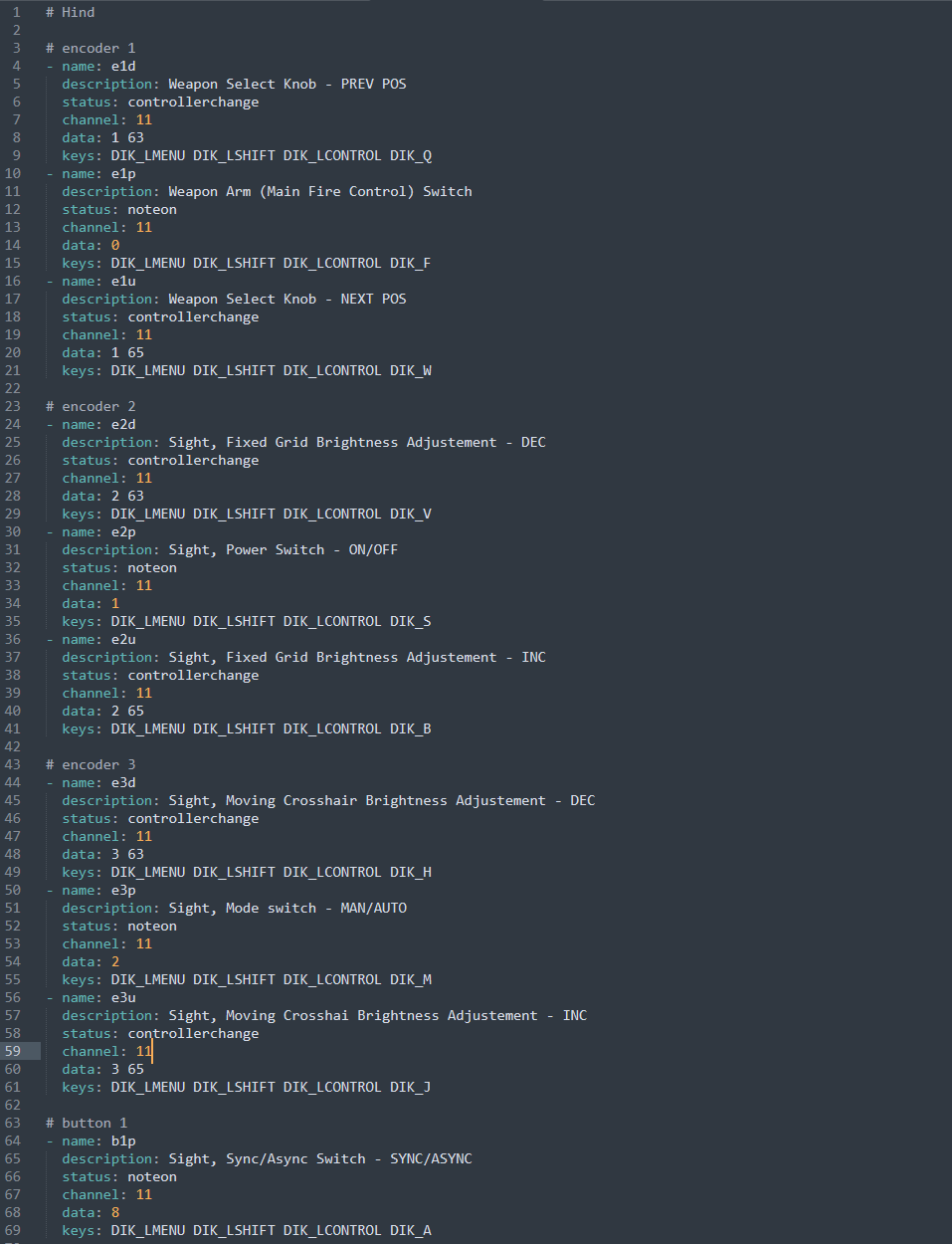Click line number 22 in the gutter
952x1244 pixels.
point(13,388)
